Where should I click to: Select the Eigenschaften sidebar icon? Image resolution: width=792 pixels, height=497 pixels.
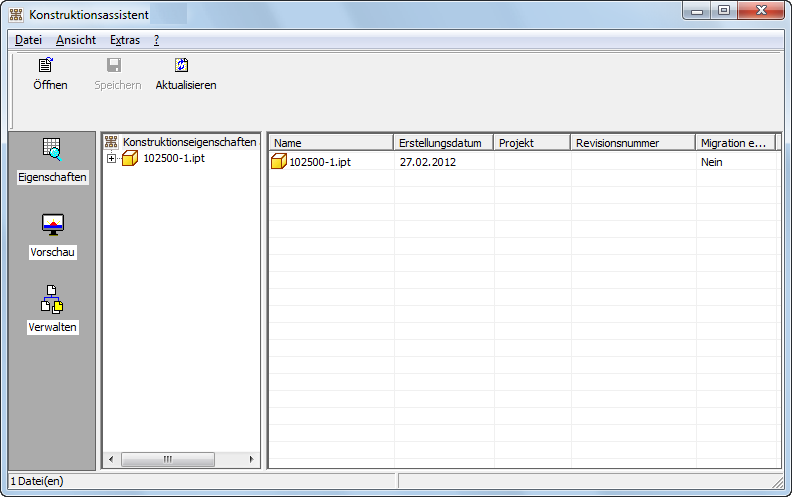click(52, 150)
